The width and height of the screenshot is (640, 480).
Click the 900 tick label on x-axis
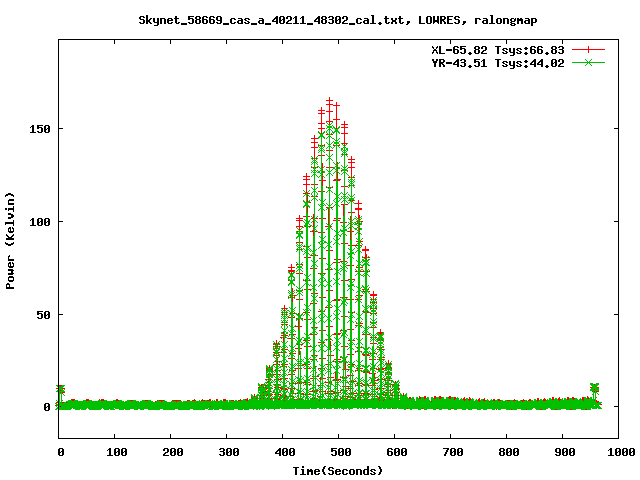click(x=565, y=452)
